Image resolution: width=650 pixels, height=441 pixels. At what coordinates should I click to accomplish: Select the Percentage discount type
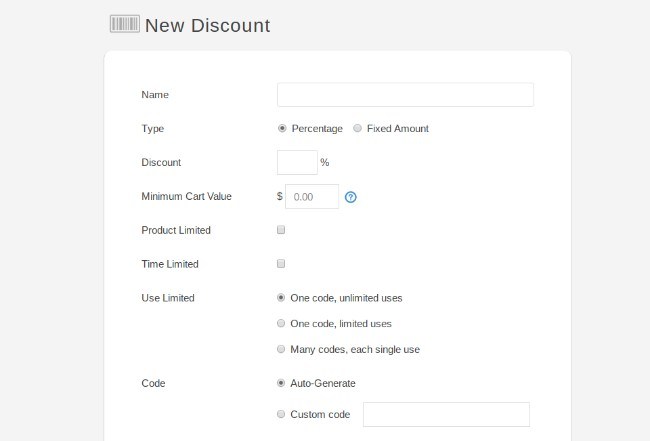282,128
